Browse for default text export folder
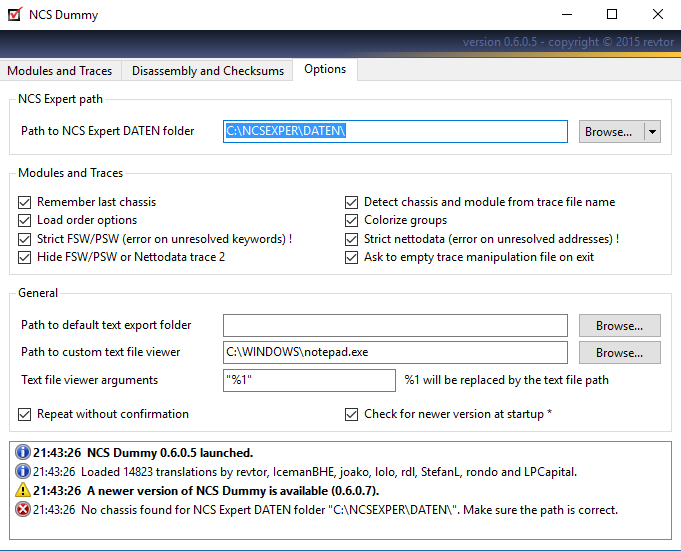This screenshot has width=681, height=551. coord(620,326)
